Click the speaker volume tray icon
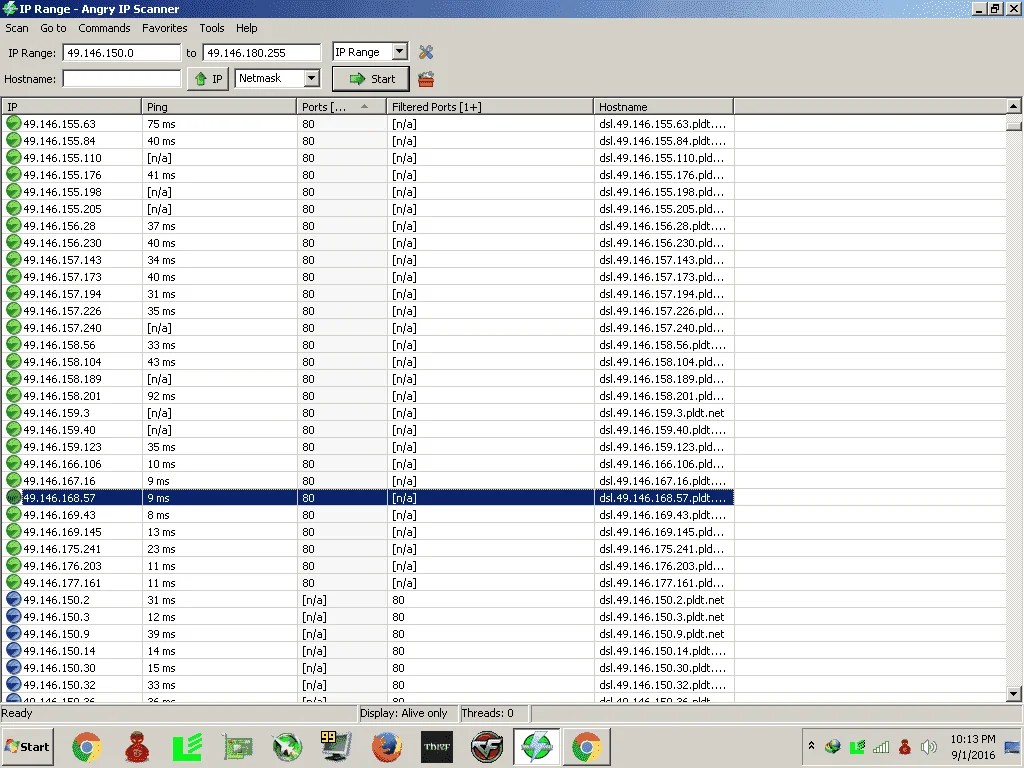 [928, 746]
